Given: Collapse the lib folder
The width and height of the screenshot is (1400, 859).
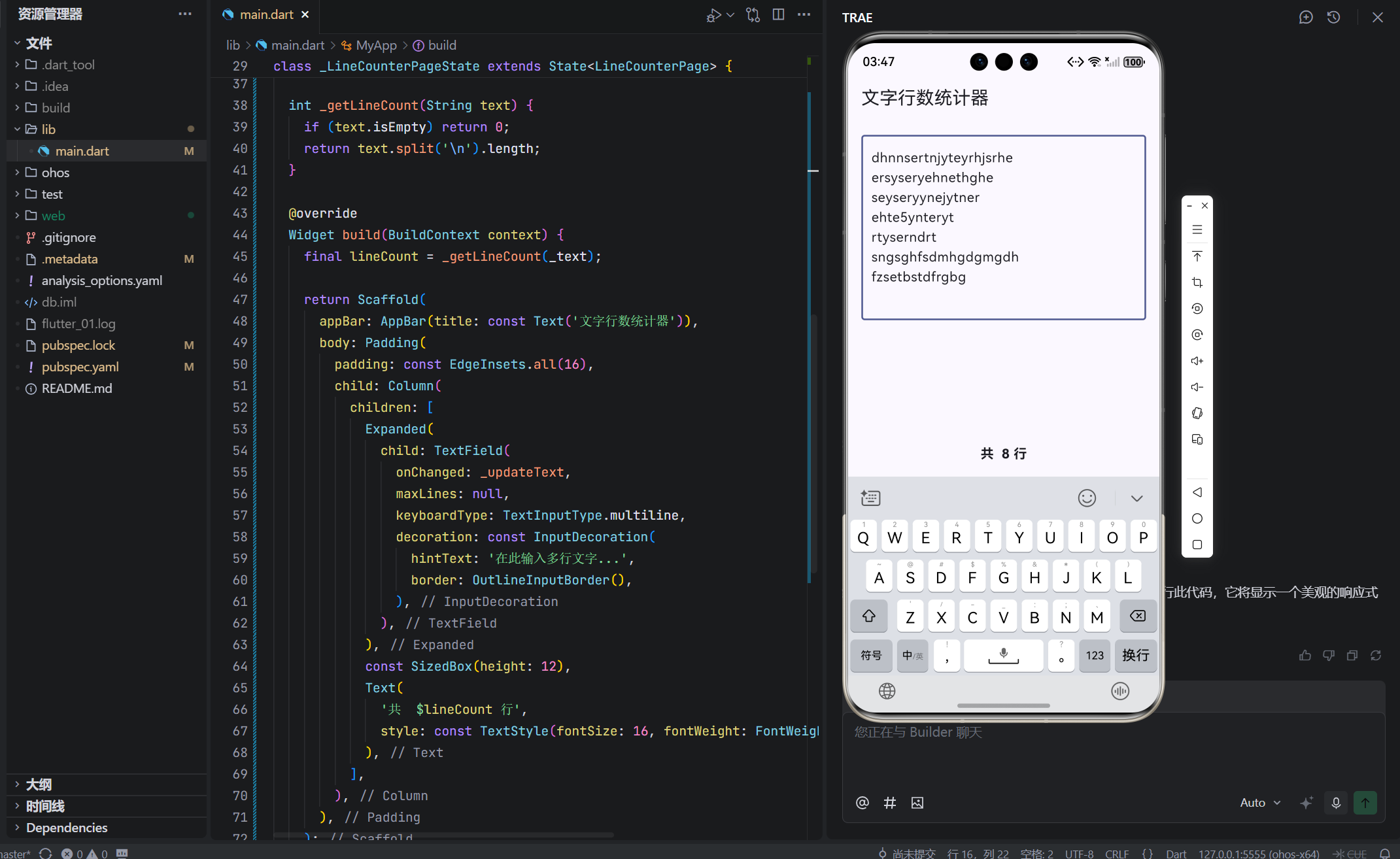Looking at the screenshot, I should pyautogui.click(x=48, y=129).
